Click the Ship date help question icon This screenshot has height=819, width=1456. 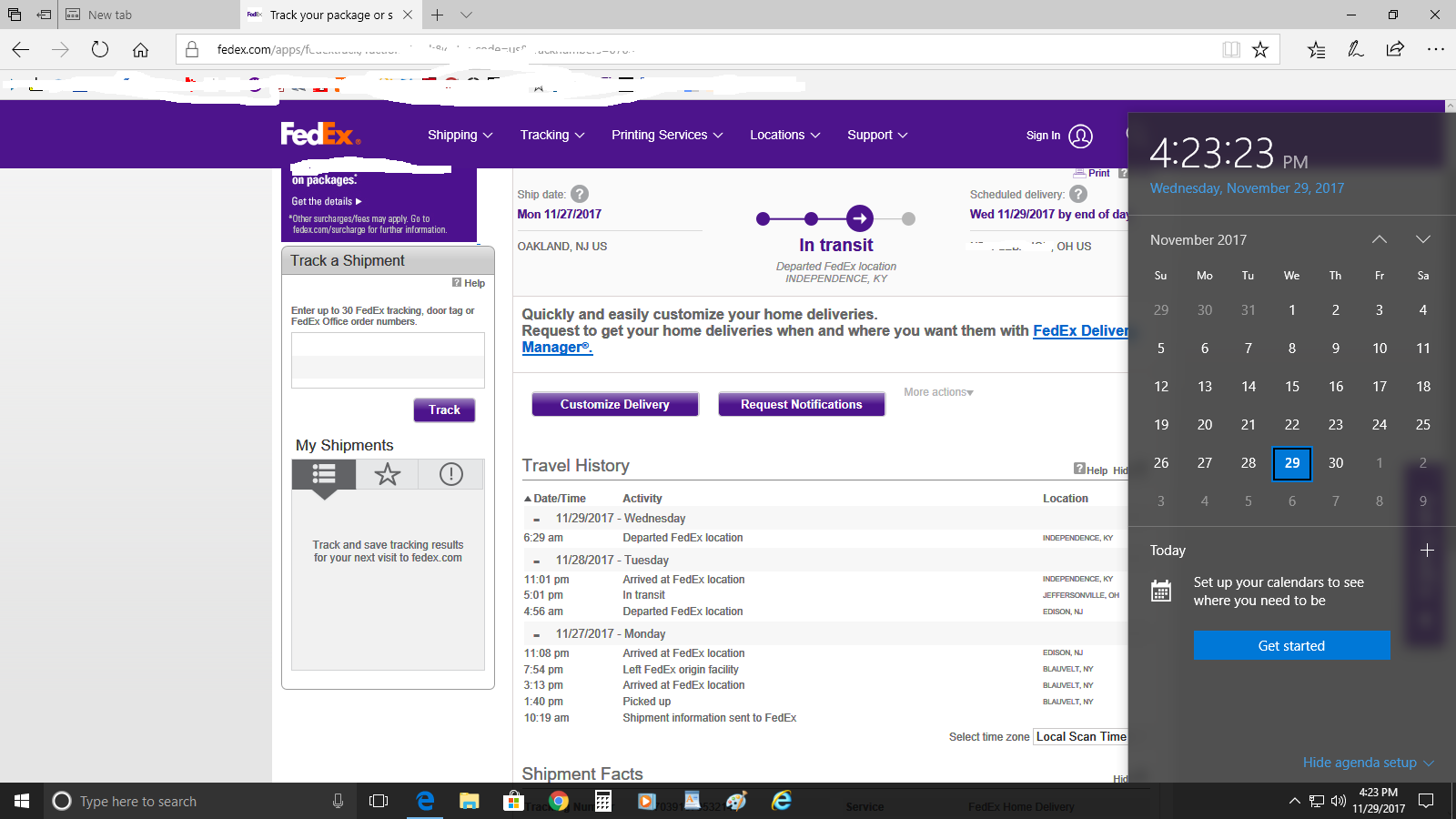pos(580,194)
